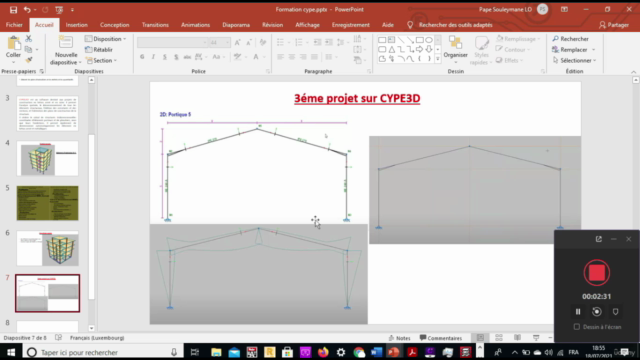
Task: Open Firefox from taskbar
Action: [x=323, y=352]
